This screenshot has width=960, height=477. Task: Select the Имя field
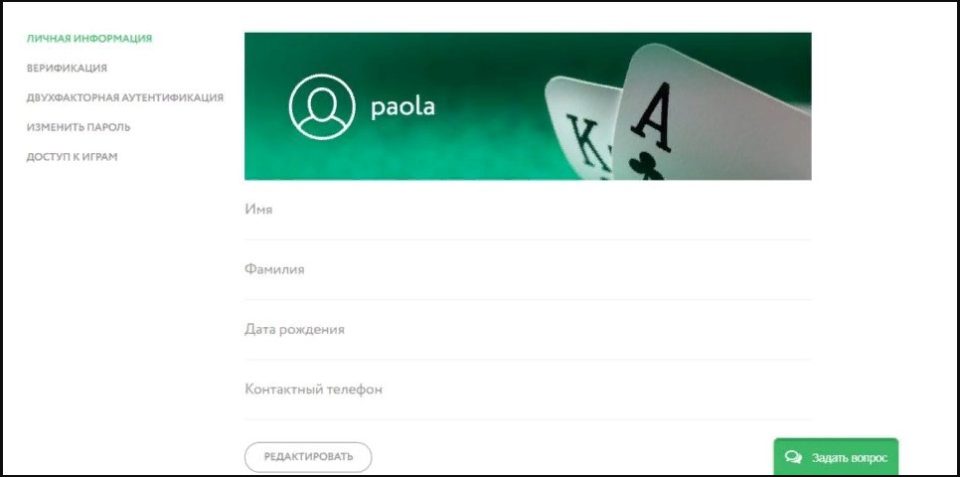pos(528,209)
